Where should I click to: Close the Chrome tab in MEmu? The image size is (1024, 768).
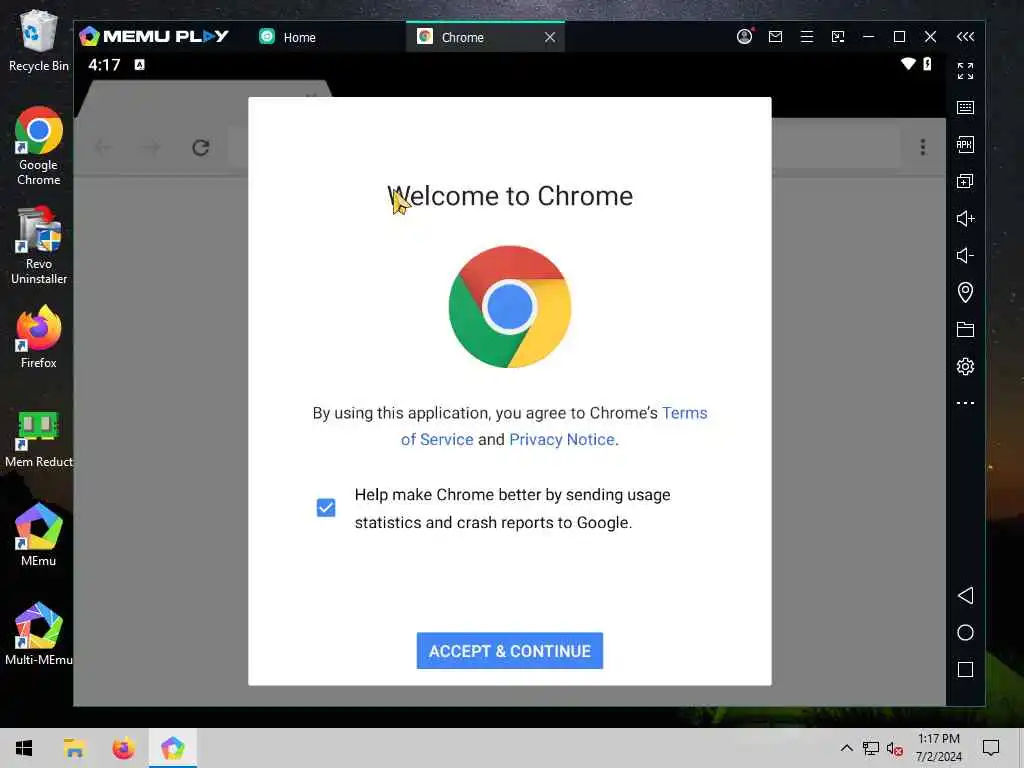pos(550,37)
